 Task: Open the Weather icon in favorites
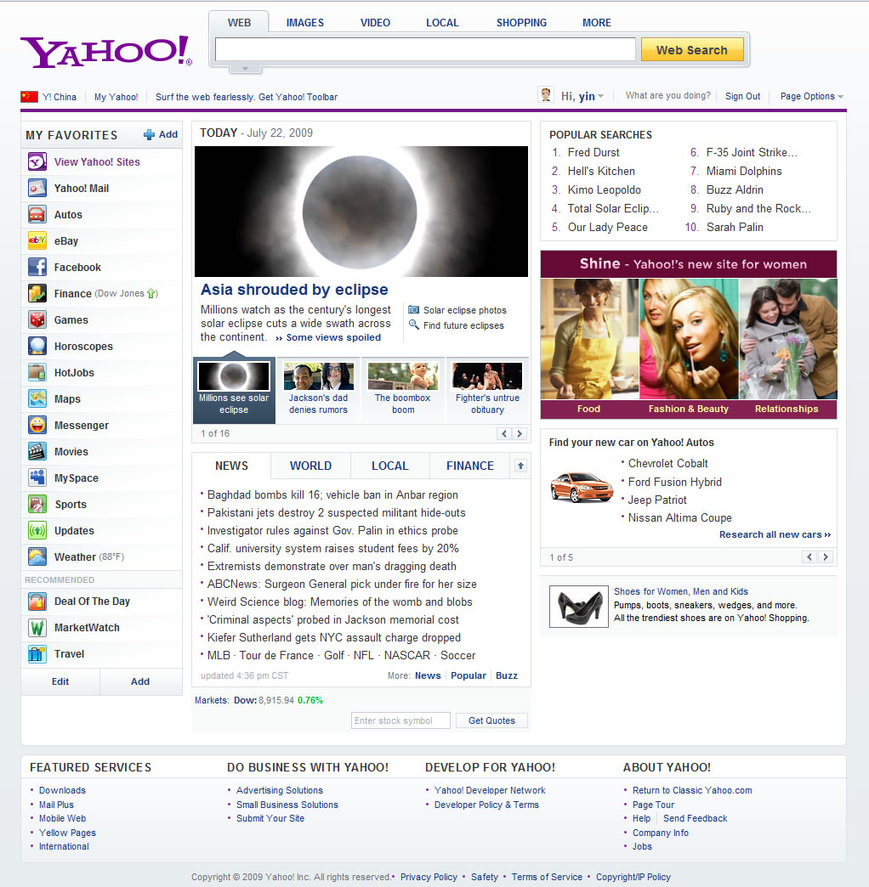coord(37,557)
